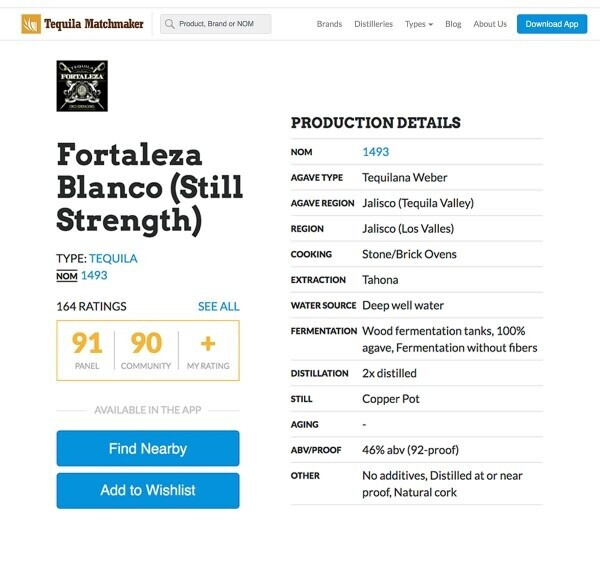Click the Find Nearby button
Screen dimensions: 600x564
pyautogui.click(x=148, y=449)
